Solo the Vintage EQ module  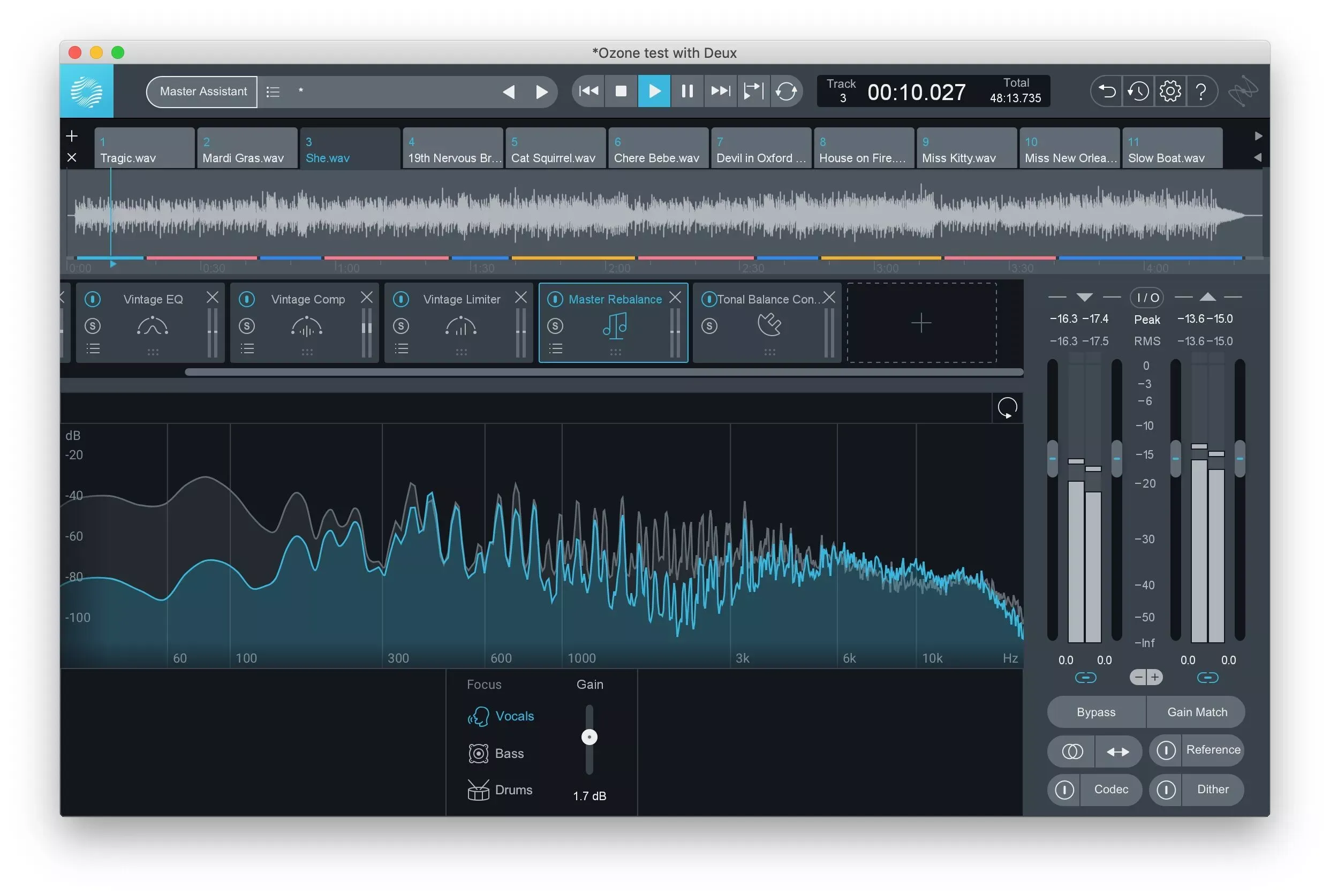[x=93, y=326]
